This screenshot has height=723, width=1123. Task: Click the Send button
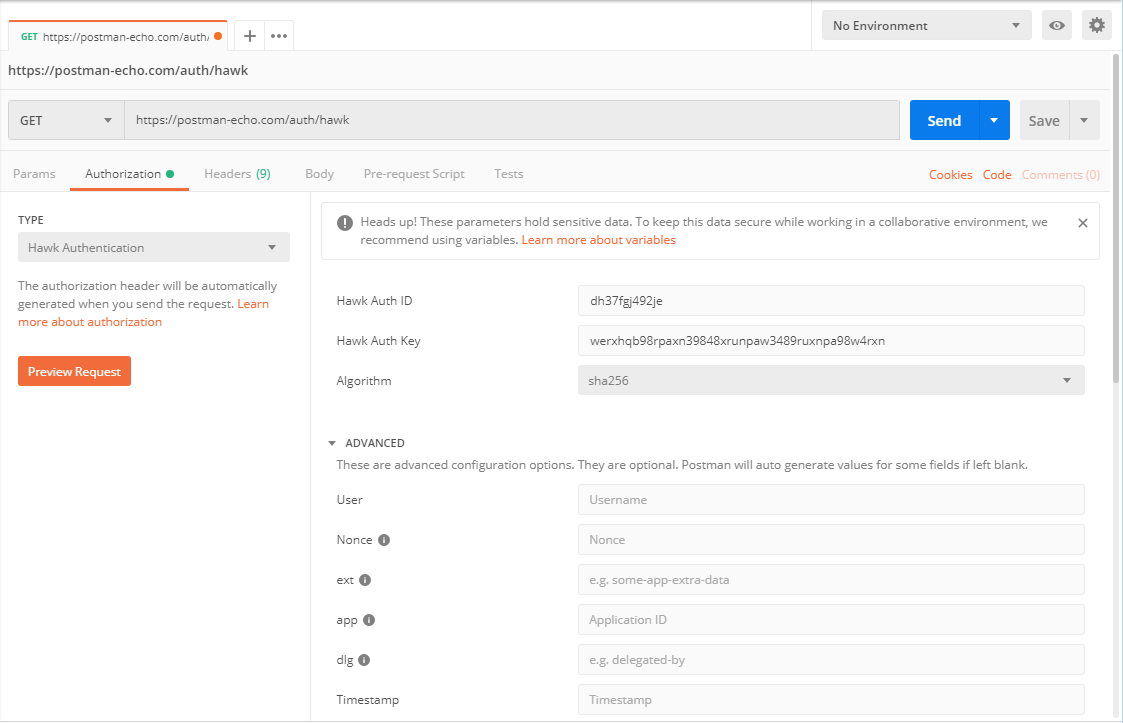(x=944, y=120)
